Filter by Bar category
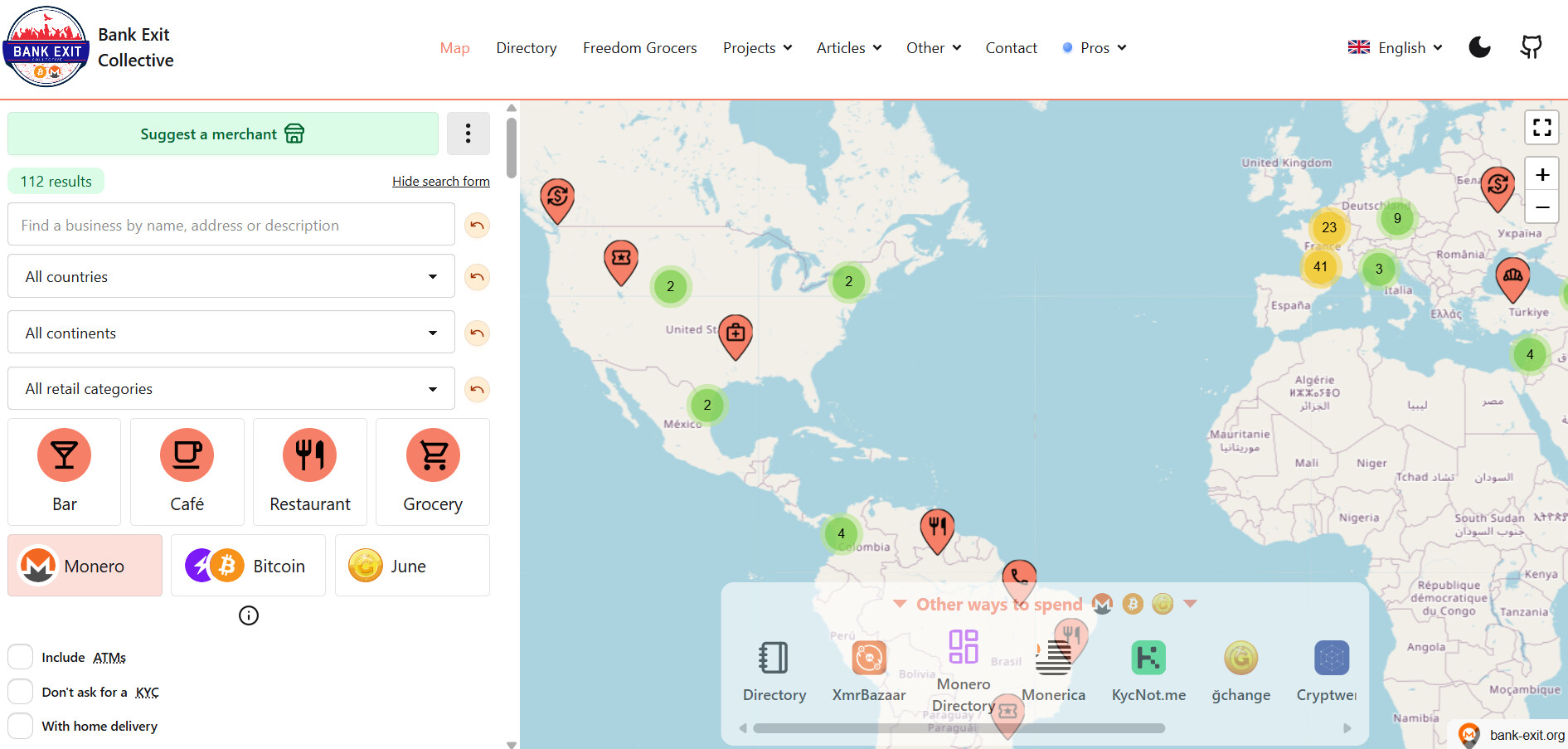Screen dimensions: 1568x749 (x=65, y=472)
